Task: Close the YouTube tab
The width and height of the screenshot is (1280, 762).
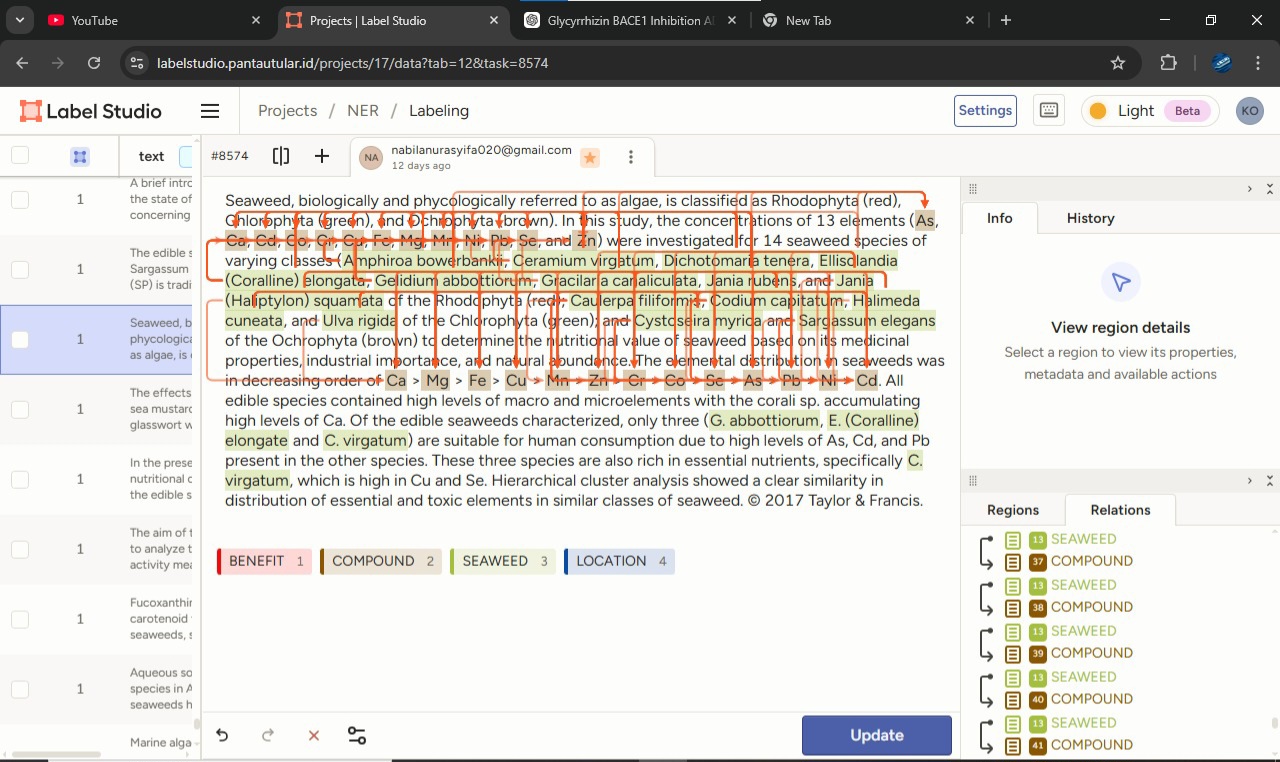Action: [x=256, y=20]
